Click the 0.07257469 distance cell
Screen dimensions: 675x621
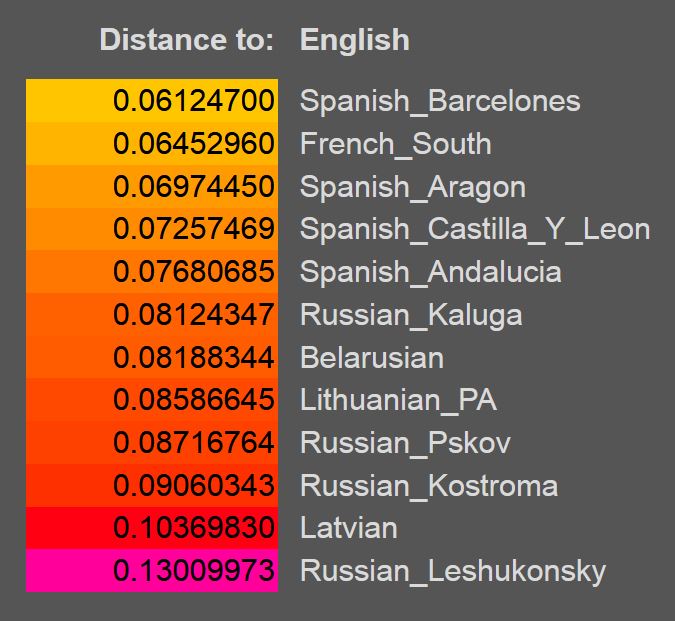coord(152,229)
